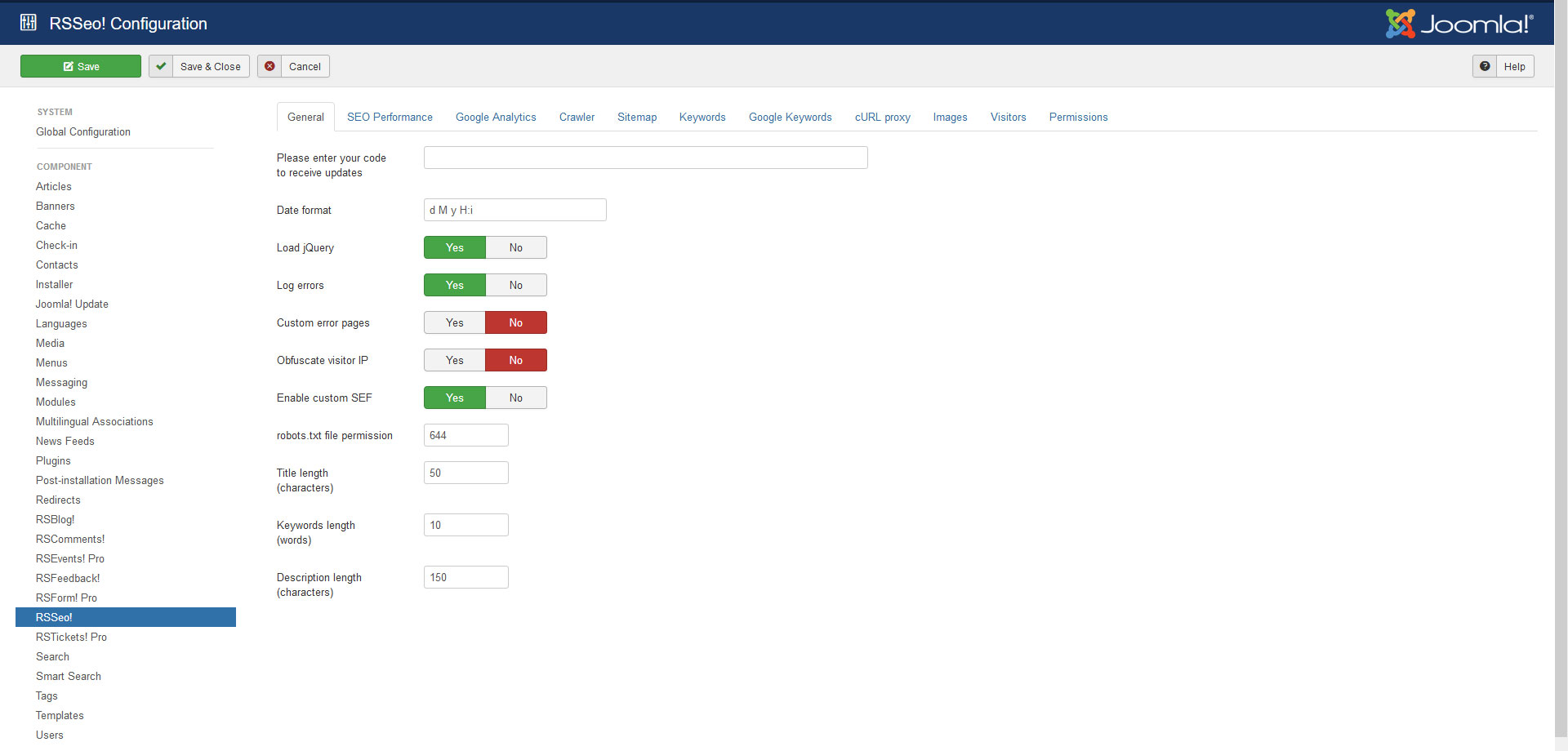Click the Description length field
The width and height of the screenshot is (1568, 751).
click(x=465, y=577)
